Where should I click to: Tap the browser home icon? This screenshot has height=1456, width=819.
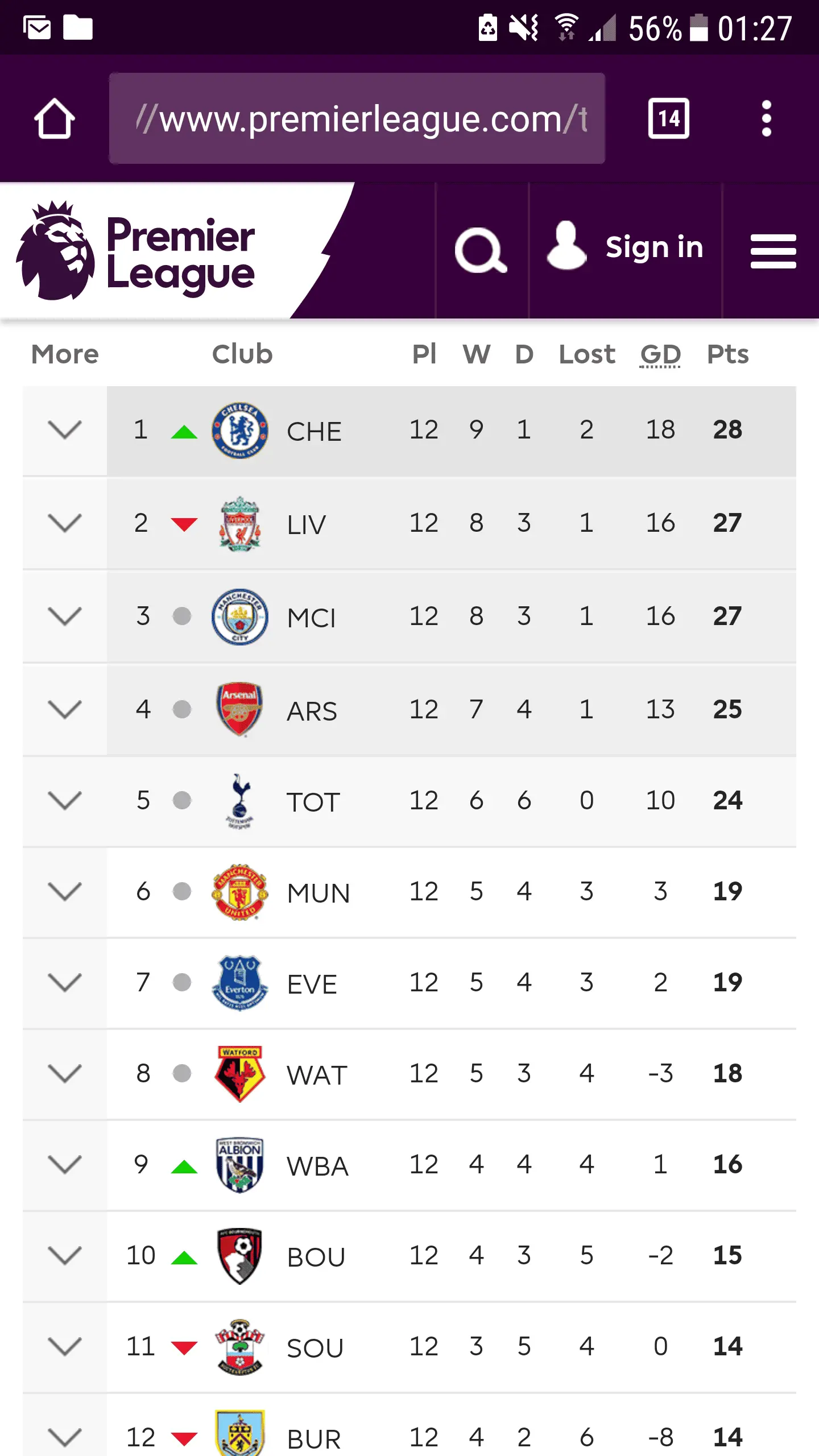[54, 119]
